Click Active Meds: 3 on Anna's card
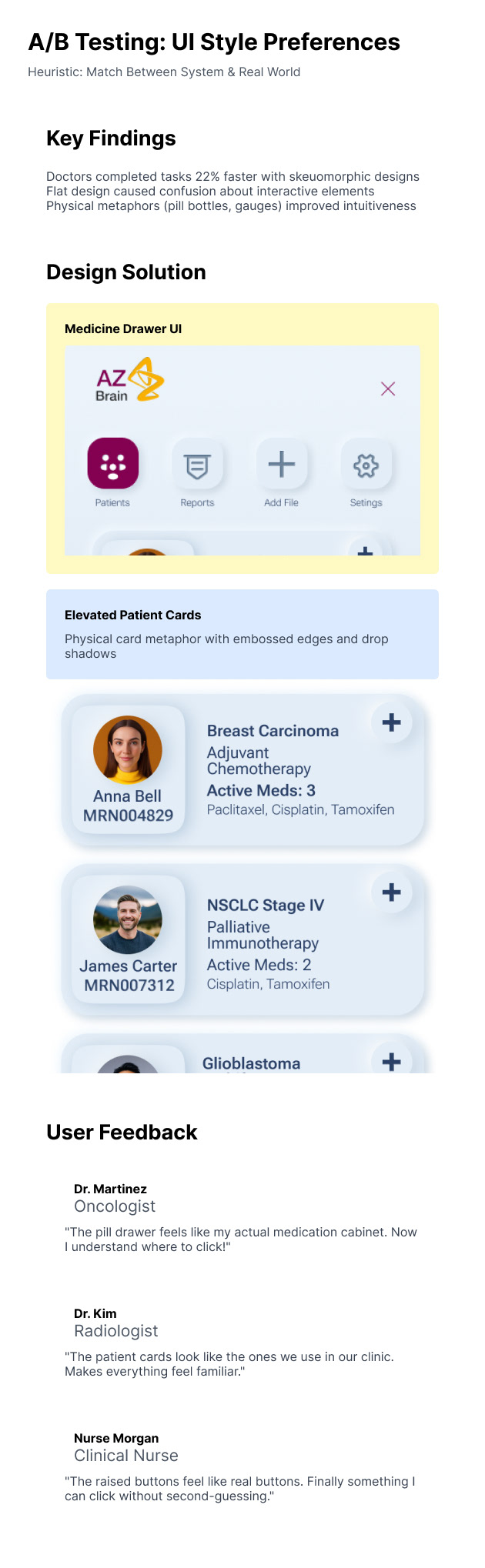Viewport: 485px width, 1568px height. click(x=261, y=790)
